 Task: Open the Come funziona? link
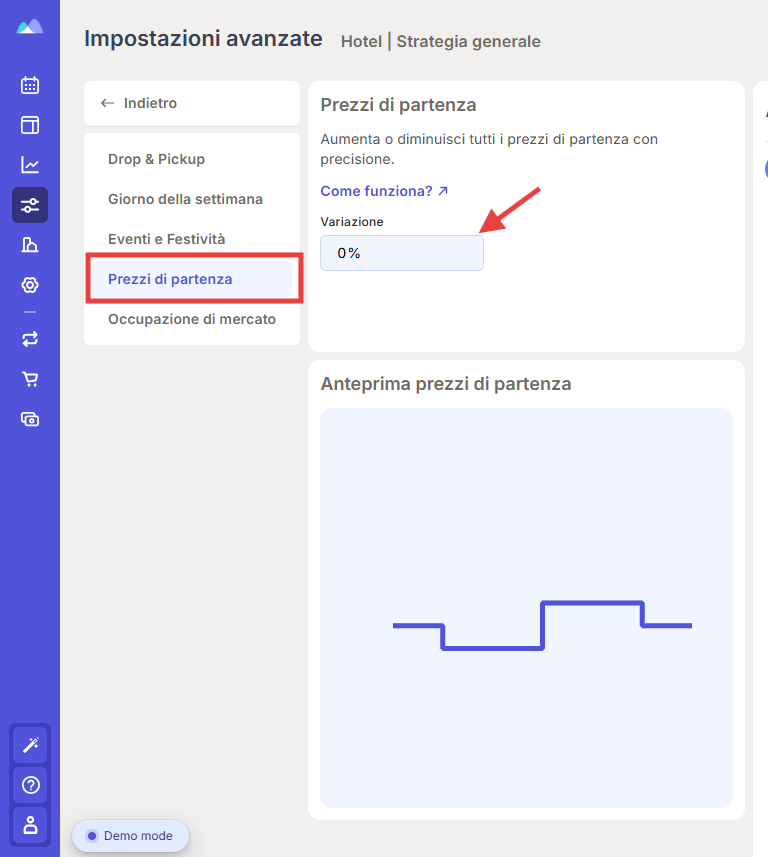(x=384, y=191)
